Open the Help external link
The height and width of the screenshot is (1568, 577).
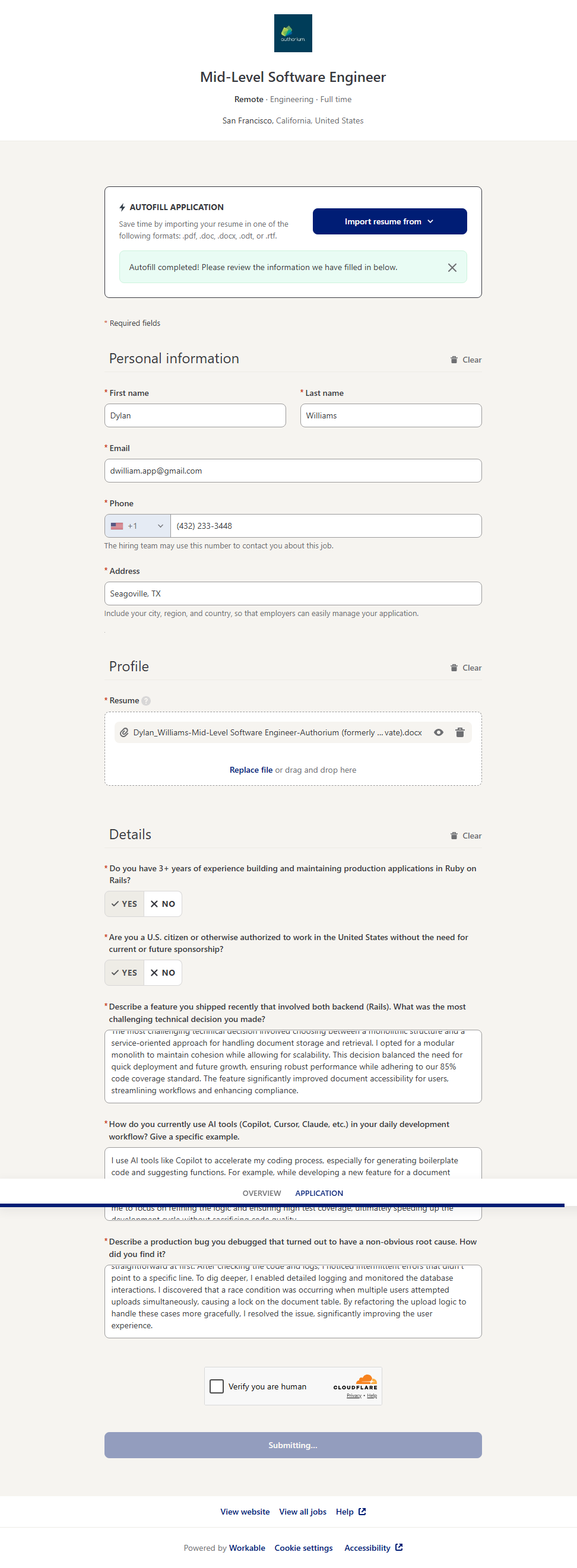351,1512
